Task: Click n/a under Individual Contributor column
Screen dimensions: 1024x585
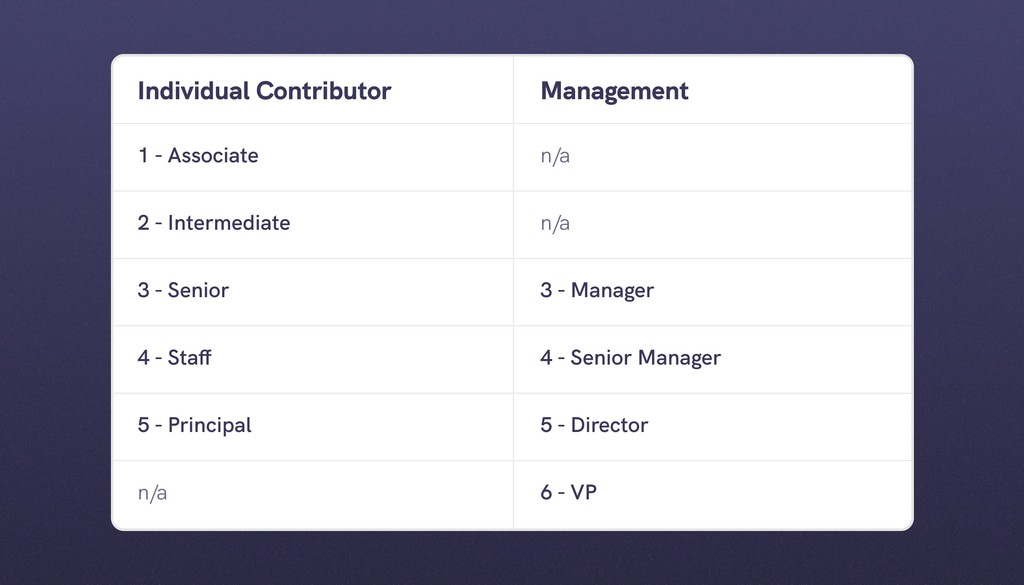Action: click(x=152, y=493)
